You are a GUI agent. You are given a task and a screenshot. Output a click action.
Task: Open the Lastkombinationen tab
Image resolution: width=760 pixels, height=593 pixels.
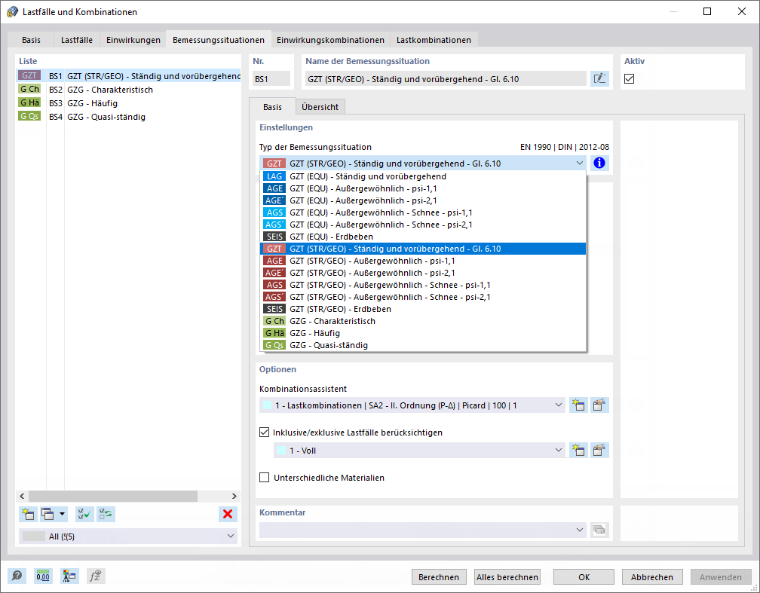pyautogui.click(x=434, y=40)
